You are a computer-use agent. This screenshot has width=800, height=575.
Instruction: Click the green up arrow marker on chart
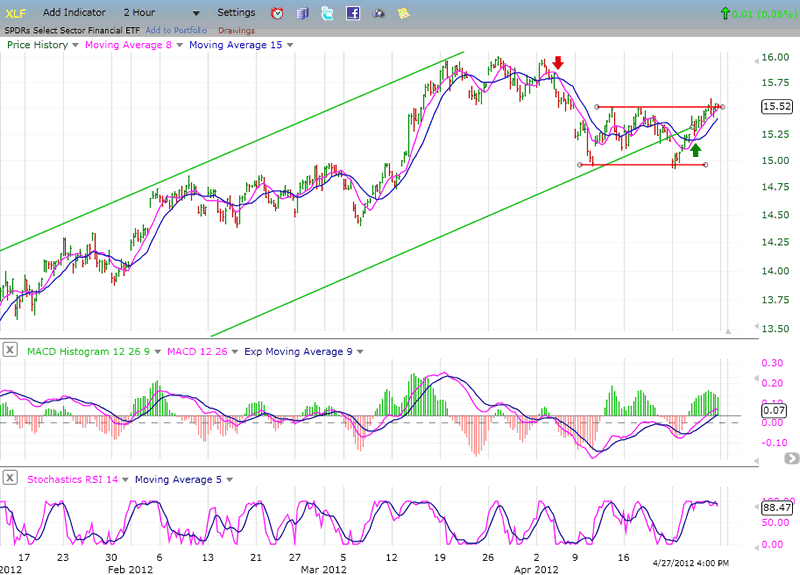pos(696,149)
